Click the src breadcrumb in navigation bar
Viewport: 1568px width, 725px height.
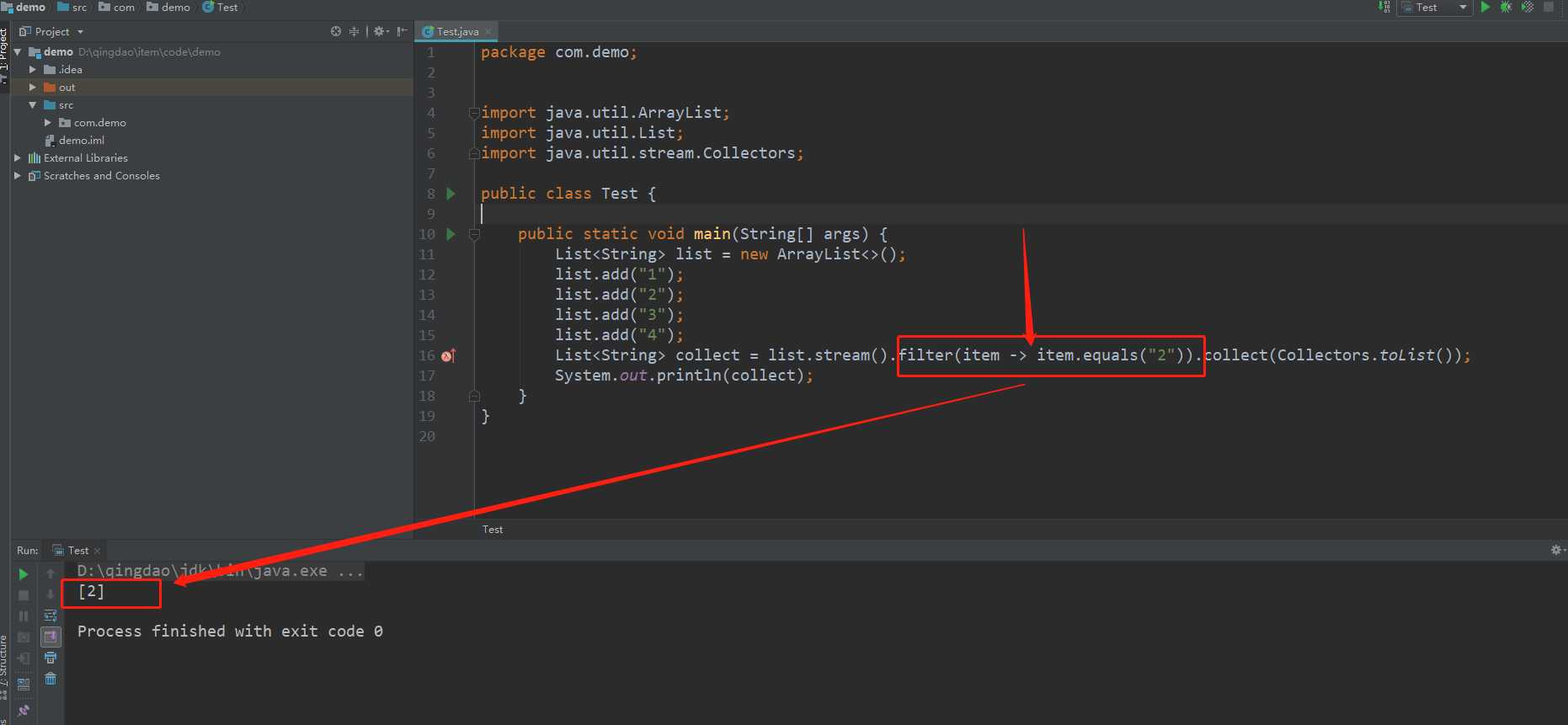point(72,7)
